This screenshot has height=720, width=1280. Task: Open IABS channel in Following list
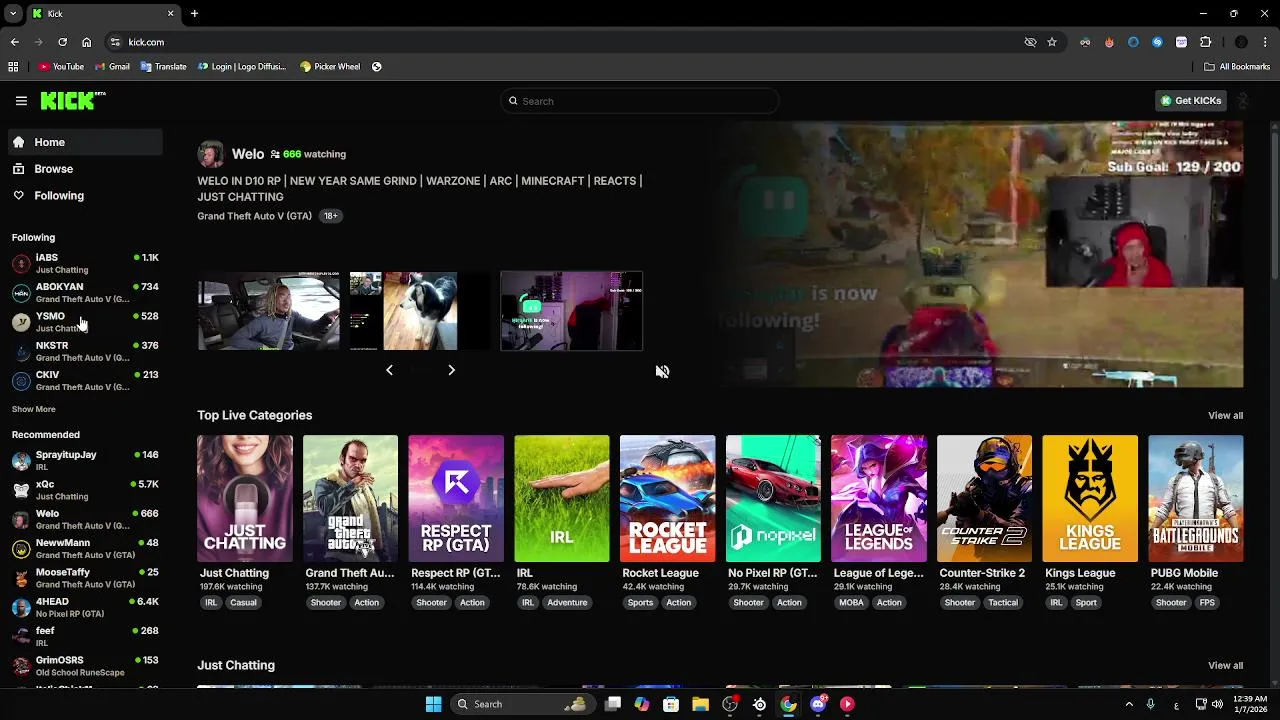85,263
